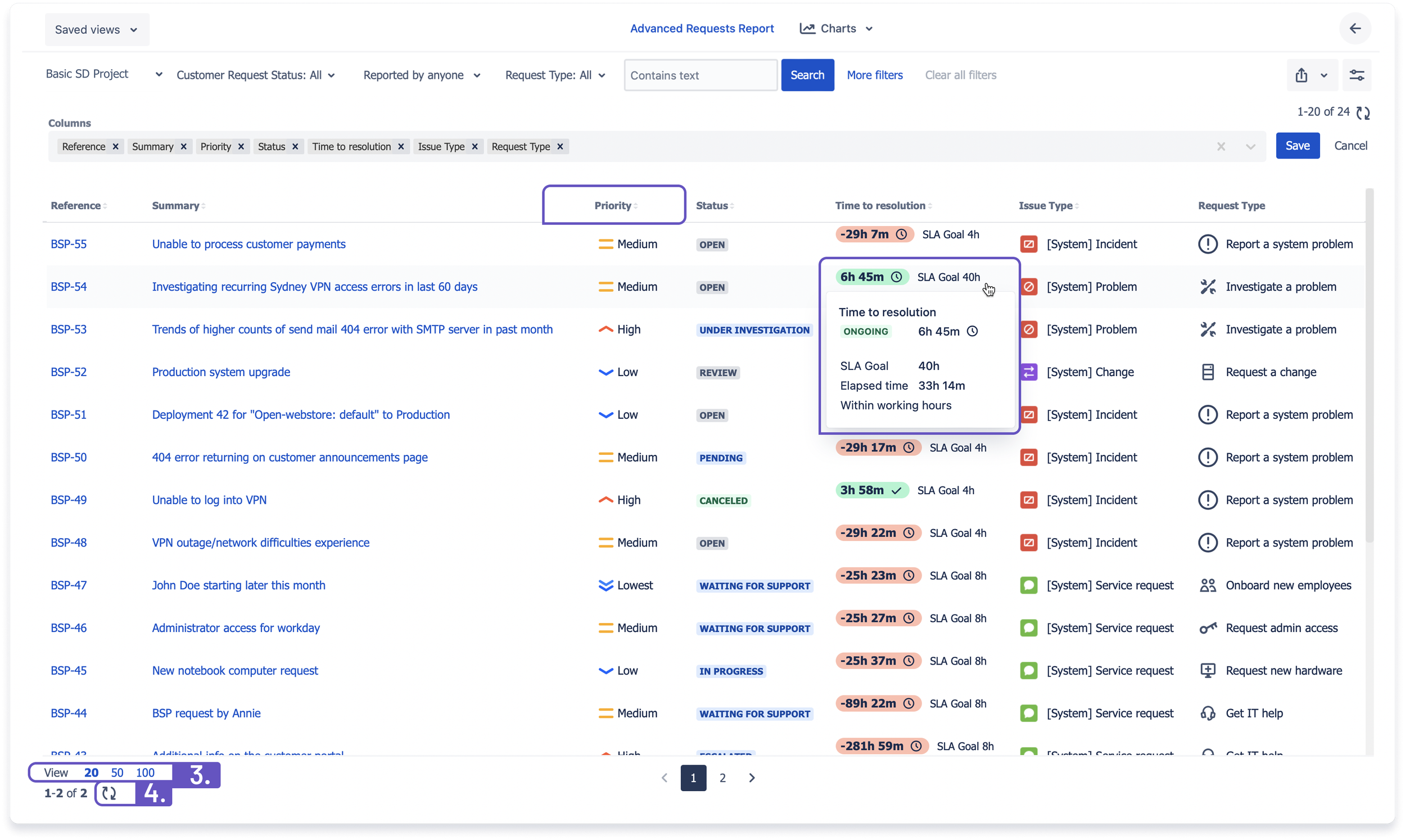Click Incident issue type icon for BSP-55
Image resolution: width=1405 pixels, height=840 pixels.
tap(1028, 244)
